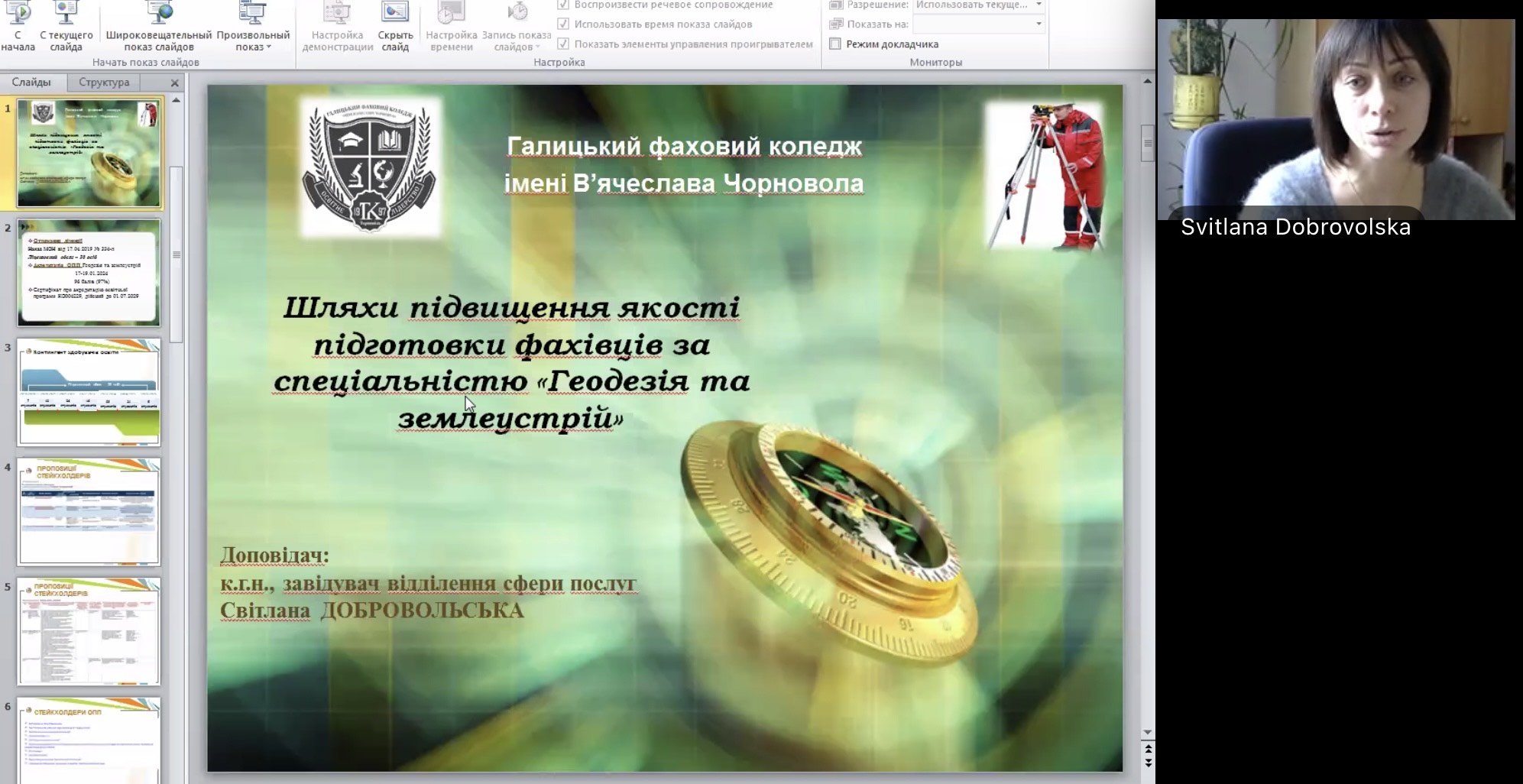Switch to the Структура tab
Viewport: 1523px width, 784px height.
point(104,83)
